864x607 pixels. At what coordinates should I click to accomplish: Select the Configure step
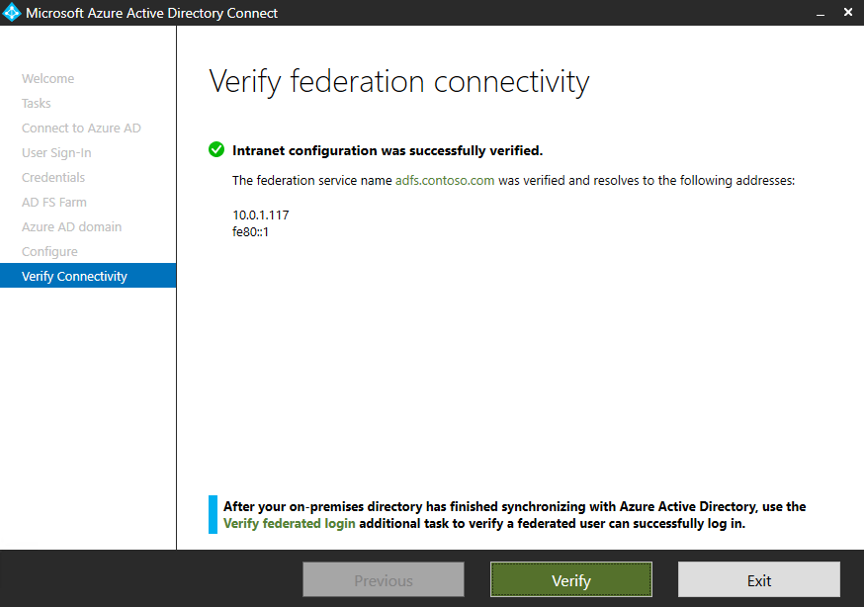coord(50,252)
